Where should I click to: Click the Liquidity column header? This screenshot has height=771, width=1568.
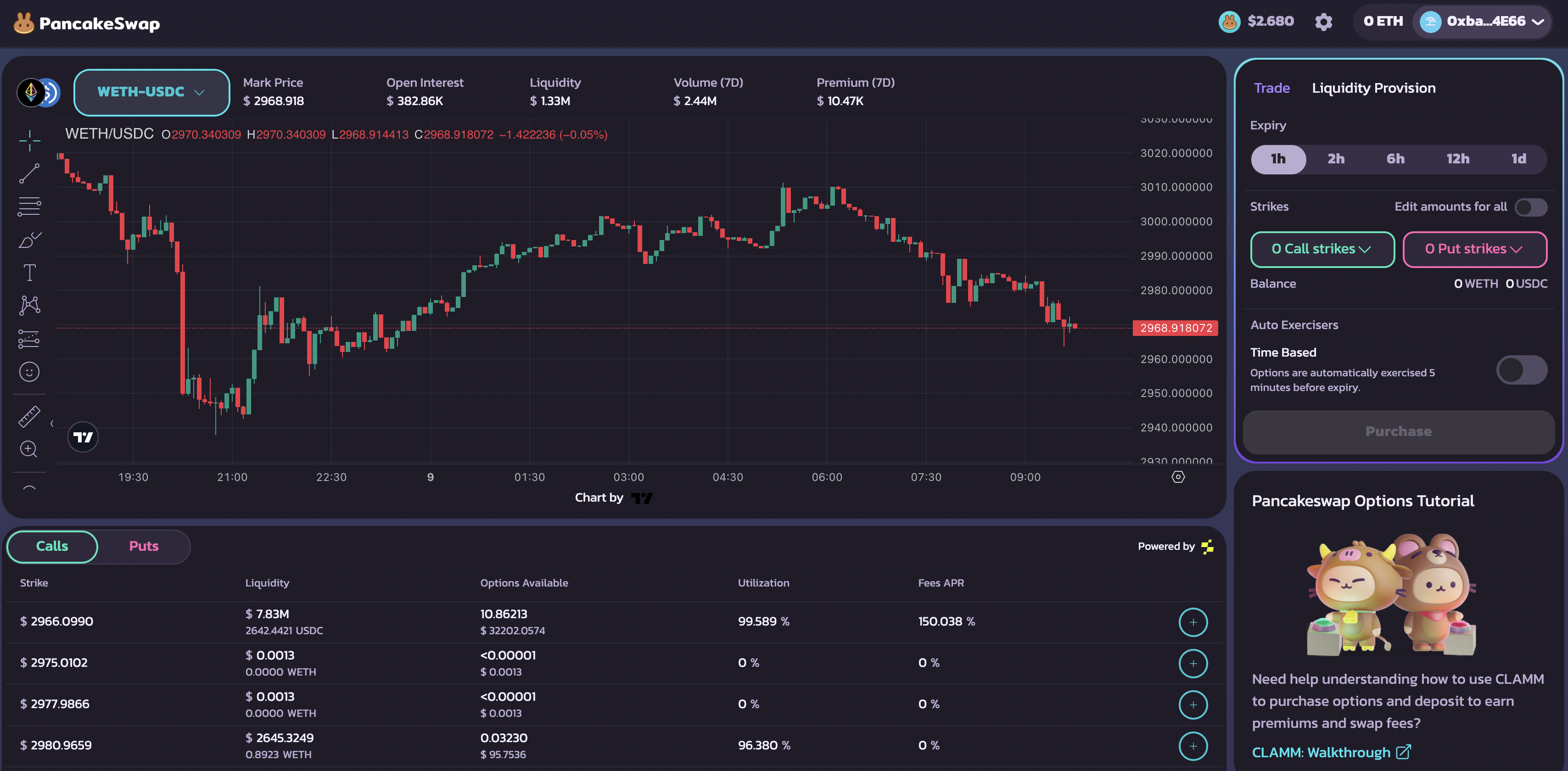click(267, 583)
